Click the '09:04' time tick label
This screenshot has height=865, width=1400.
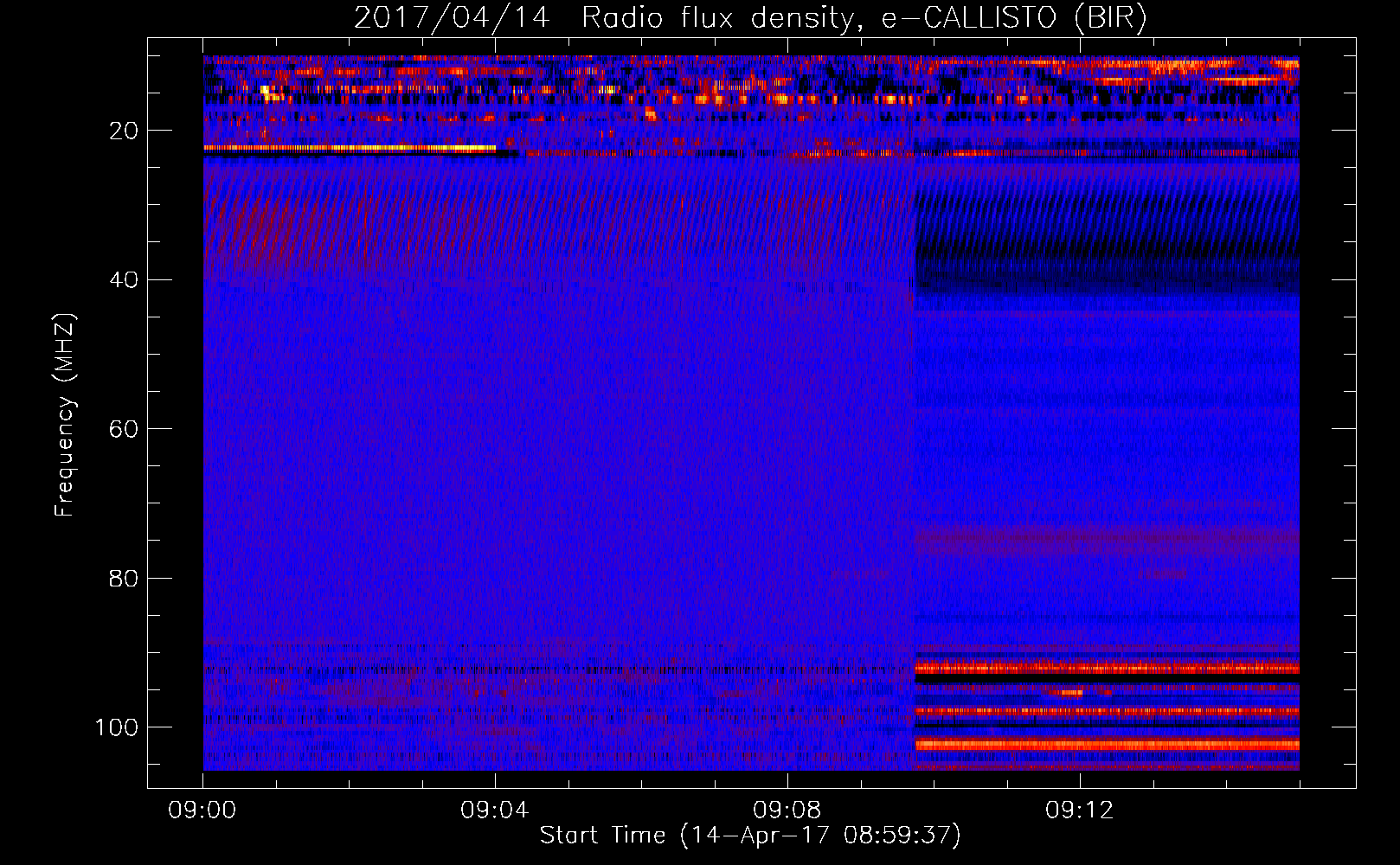pos(495,810)
